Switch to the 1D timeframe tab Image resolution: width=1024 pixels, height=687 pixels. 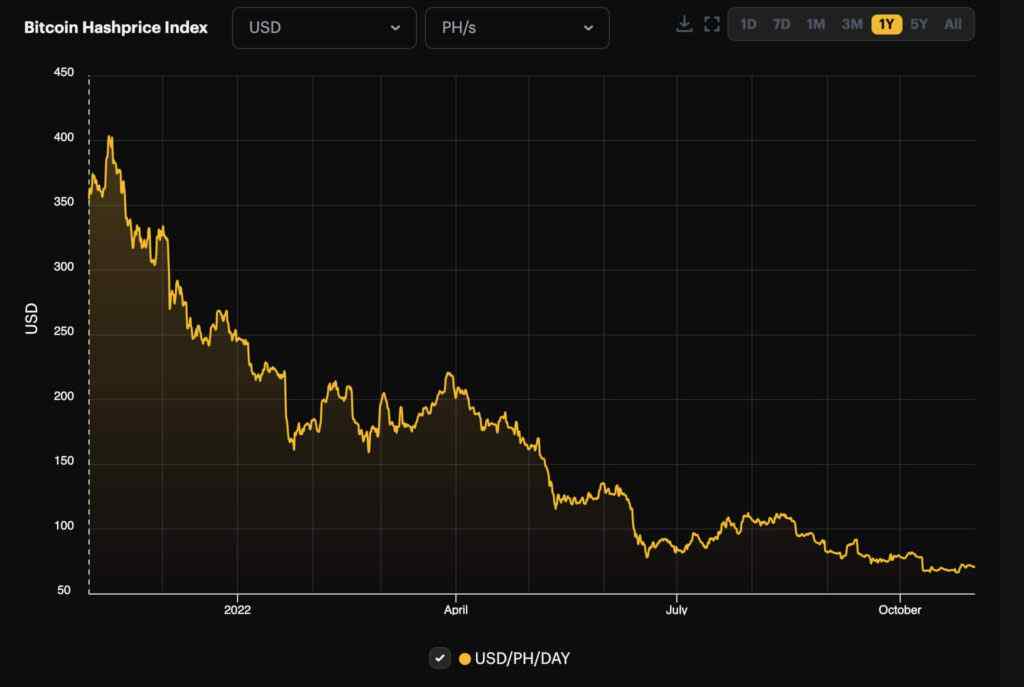click(x=749, y=24)
